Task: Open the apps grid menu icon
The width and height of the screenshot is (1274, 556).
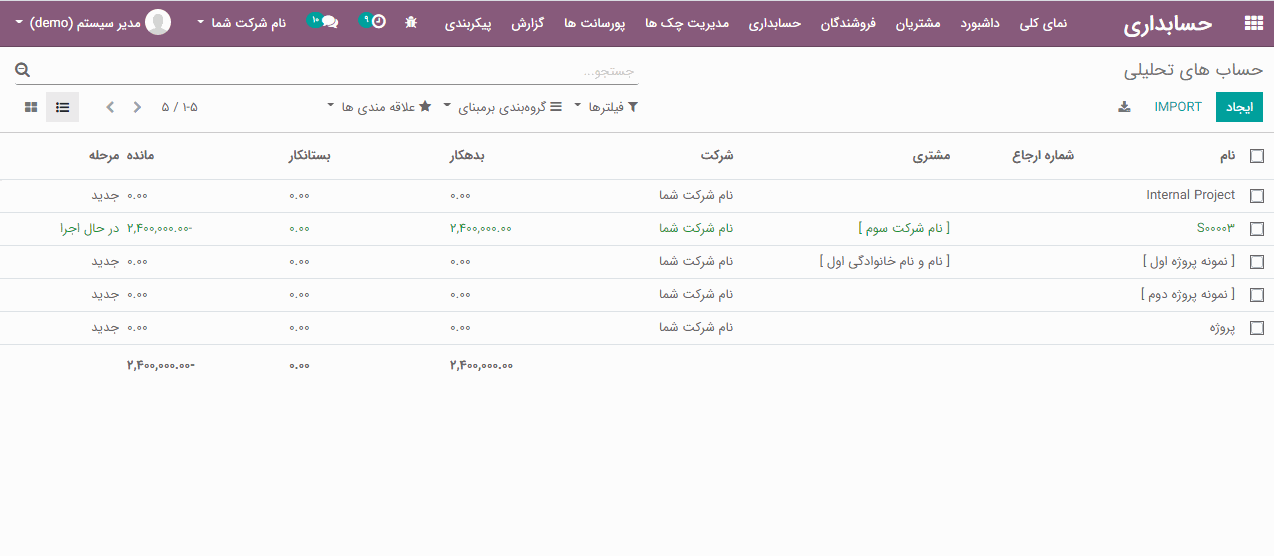Action: click(1253, 23)
